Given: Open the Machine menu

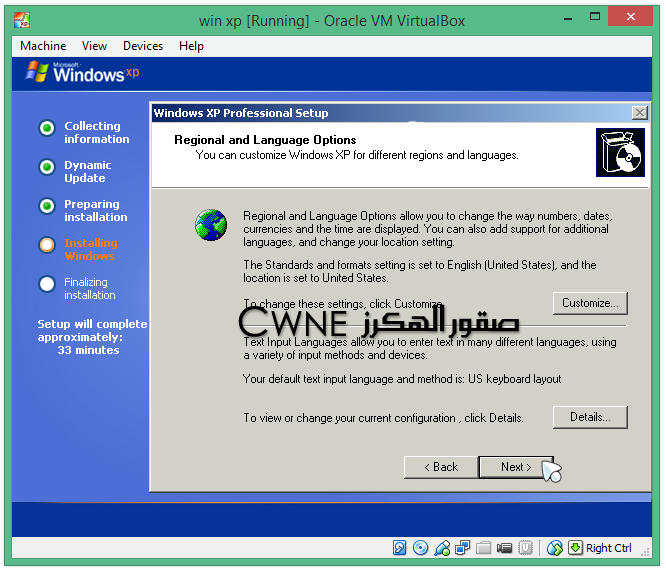Looking at the screenshot, I should coord(43,46).
